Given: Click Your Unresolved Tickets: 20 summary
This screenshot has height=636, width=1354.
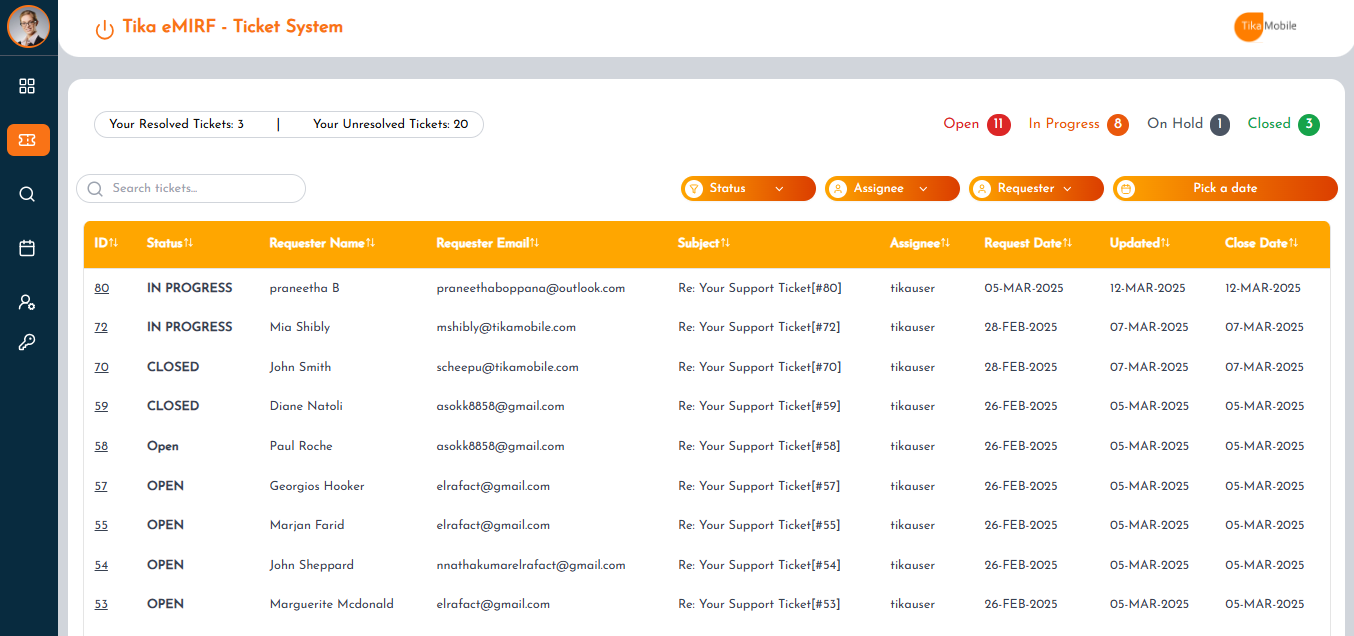Looking at the screenshot, I should pos(390,124).
